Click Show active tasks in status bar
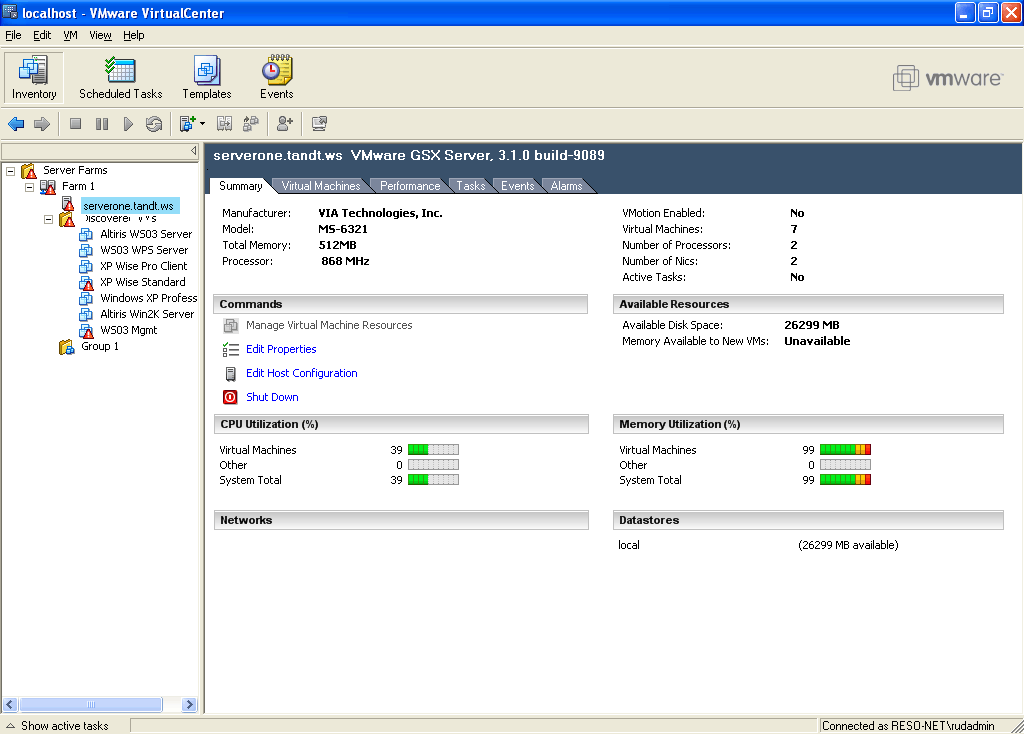 (64, 726)
